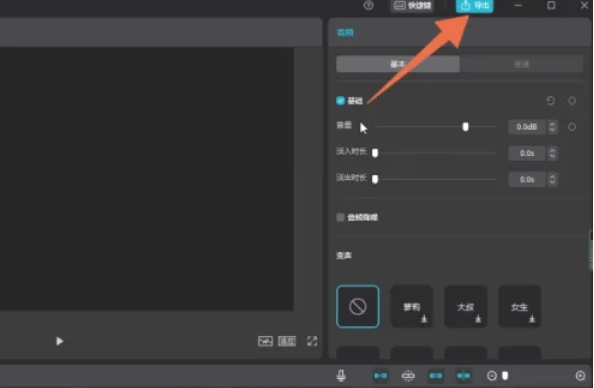Viewport: 594px width, 388px height.
Task: Decrease 淡入时长 with its stepper down arrow
Action: click(552, 156)
